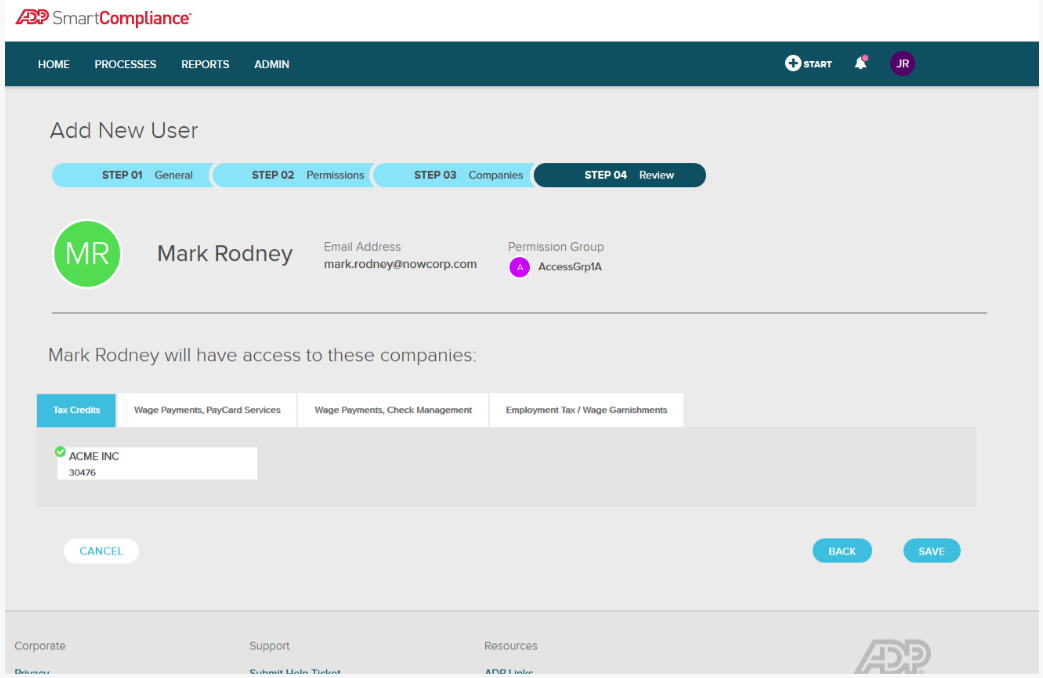Screen dimensions: 1043x678
Task: Toggle the green check on ACME INC
Action: [x=60, y=452]
